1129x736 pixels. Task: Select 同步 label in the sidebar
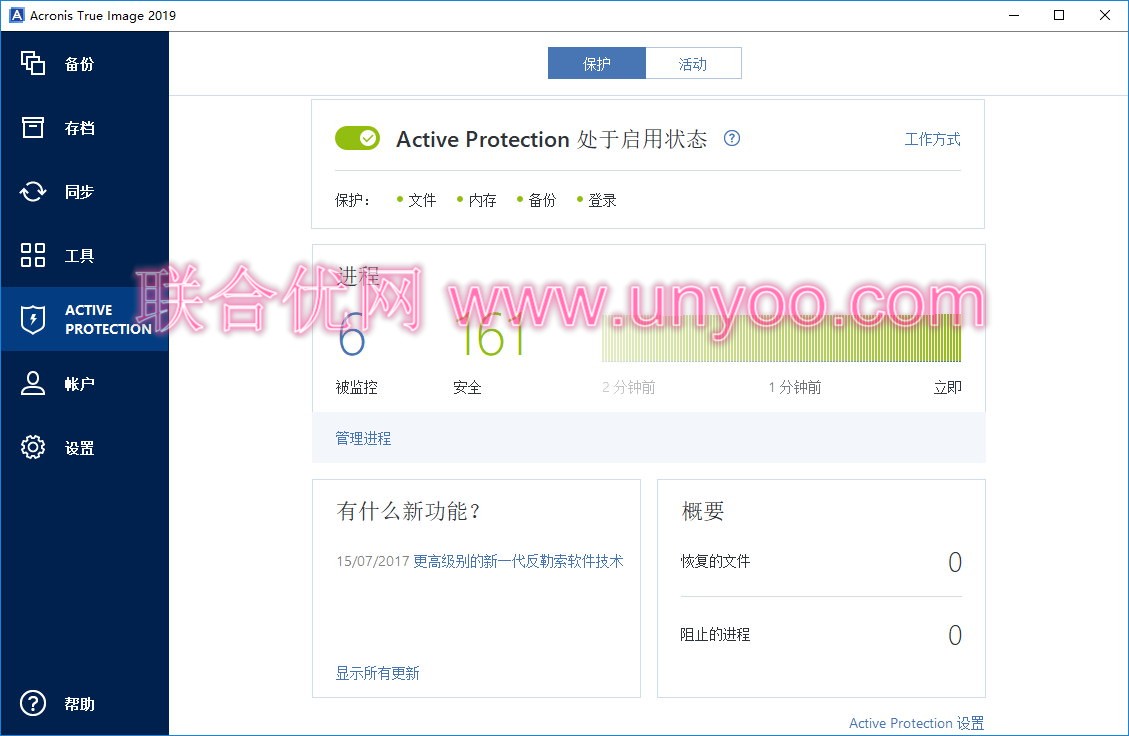tap(79, 192)
